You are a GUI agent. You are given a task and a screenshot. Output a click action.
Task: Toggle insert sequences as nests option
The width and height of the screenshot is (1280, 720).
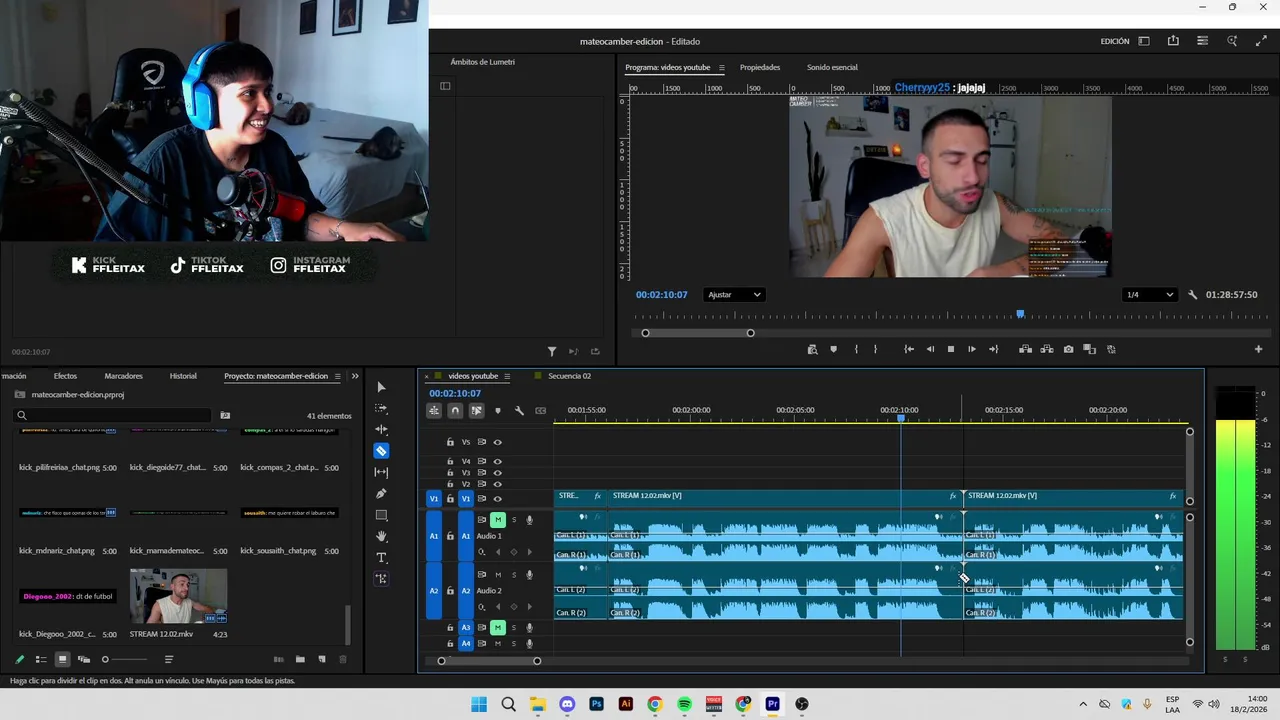coord(434,410)
